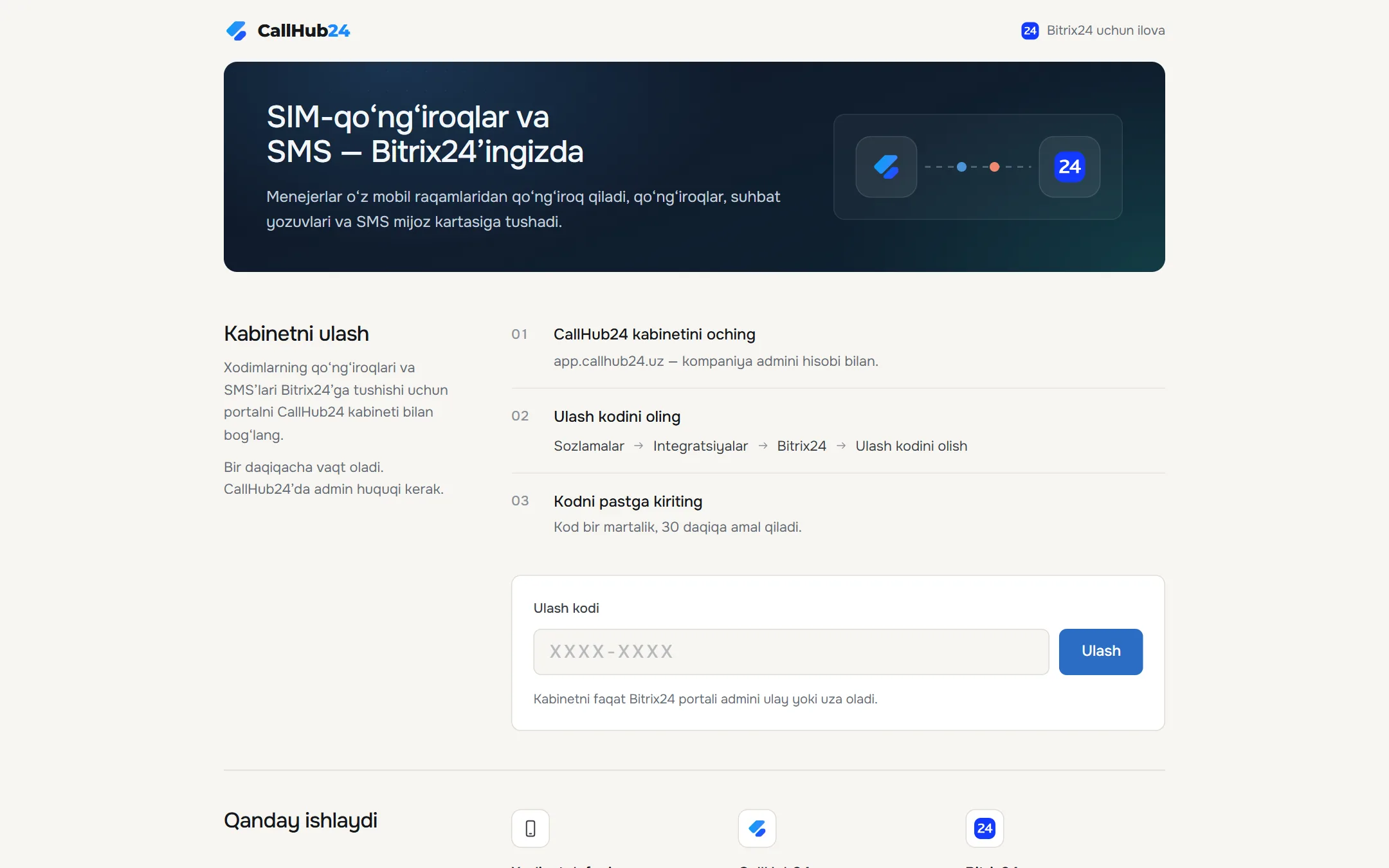1389x868 pixels.
Task: Click the Bitrix24 icon tile under 'Qanday ishlaydi'
Action: click(985, 828)
